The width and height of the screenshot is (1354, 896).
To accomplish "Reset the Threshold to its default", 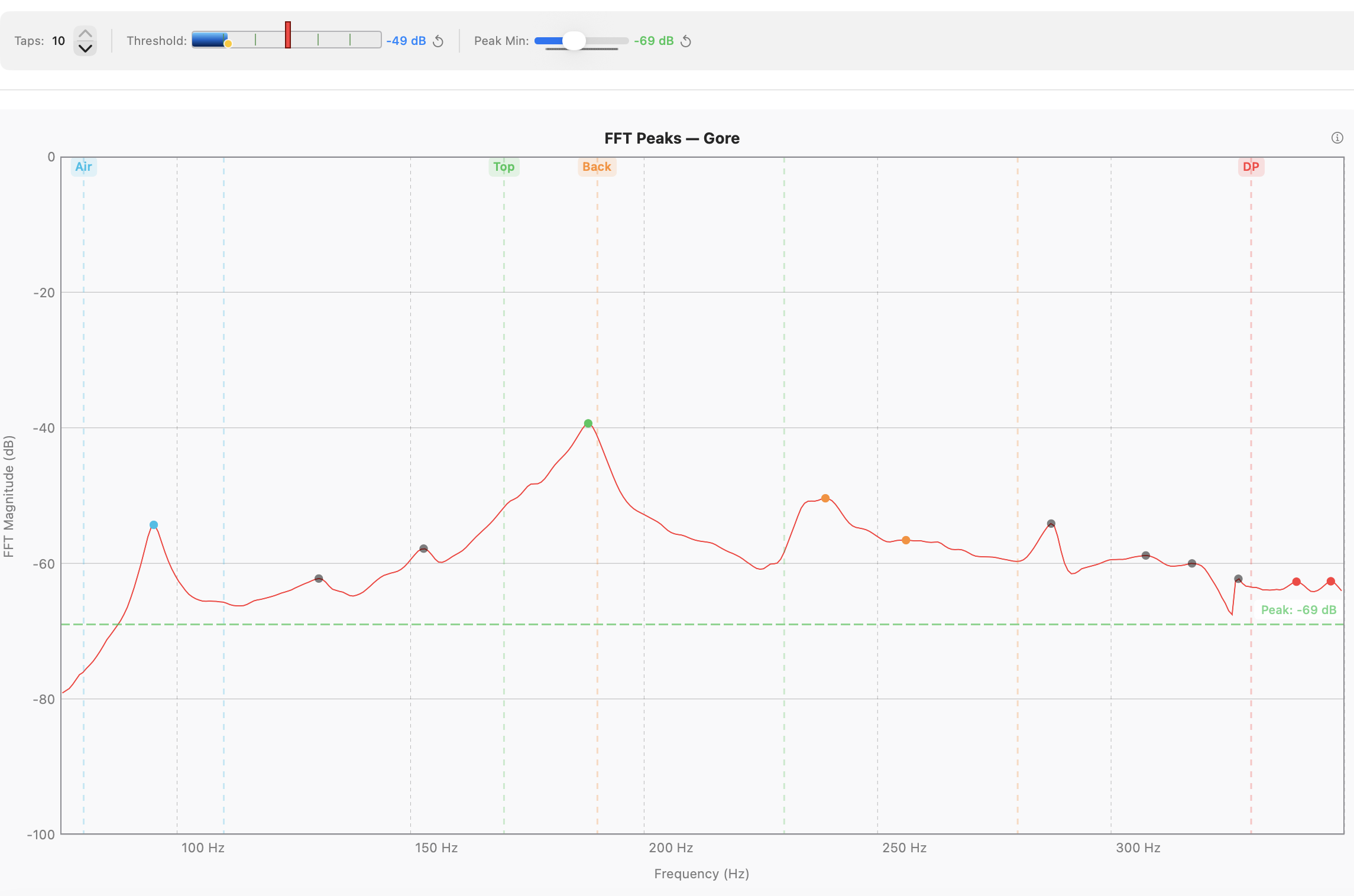I will (438, 41).
